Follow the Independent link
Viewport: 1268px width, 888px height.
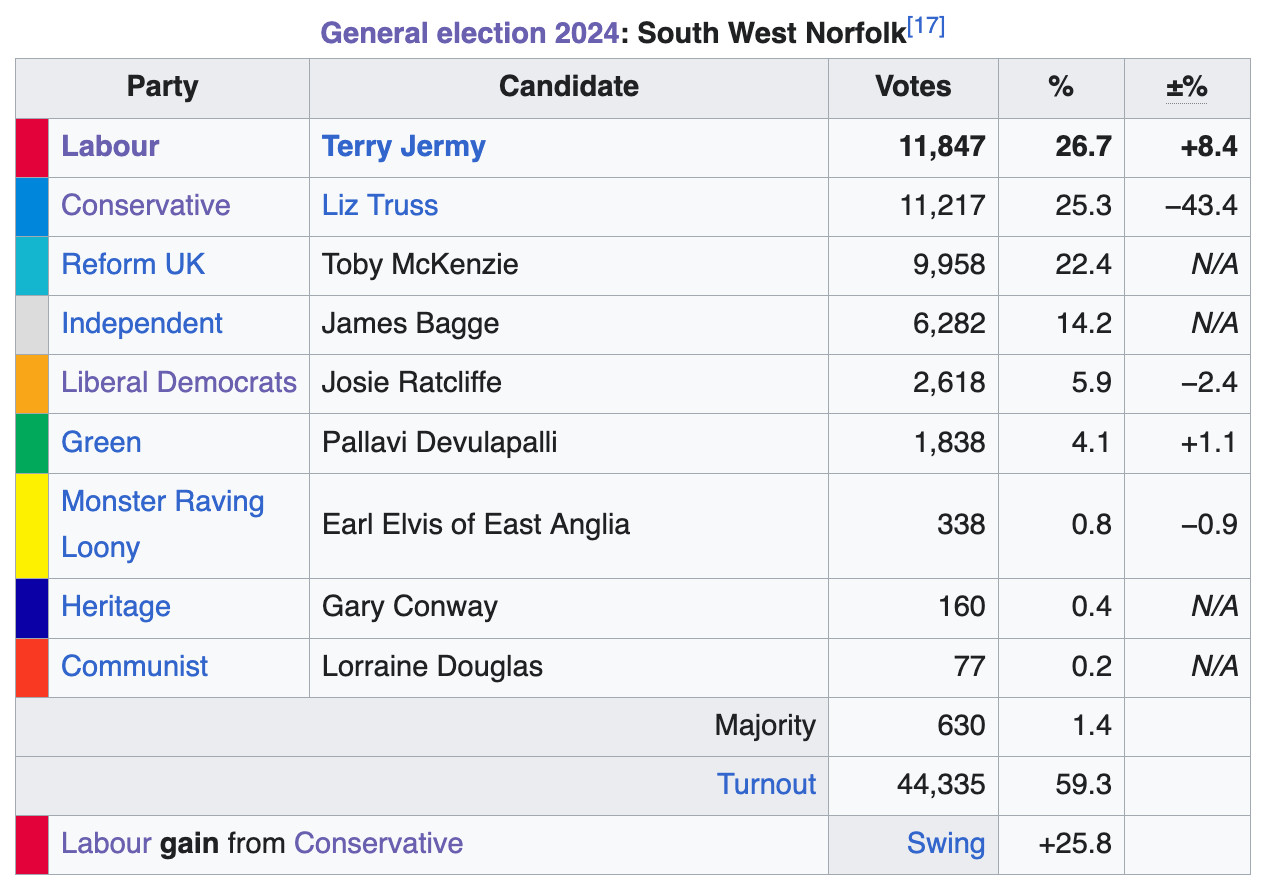(x=142, y=323)
